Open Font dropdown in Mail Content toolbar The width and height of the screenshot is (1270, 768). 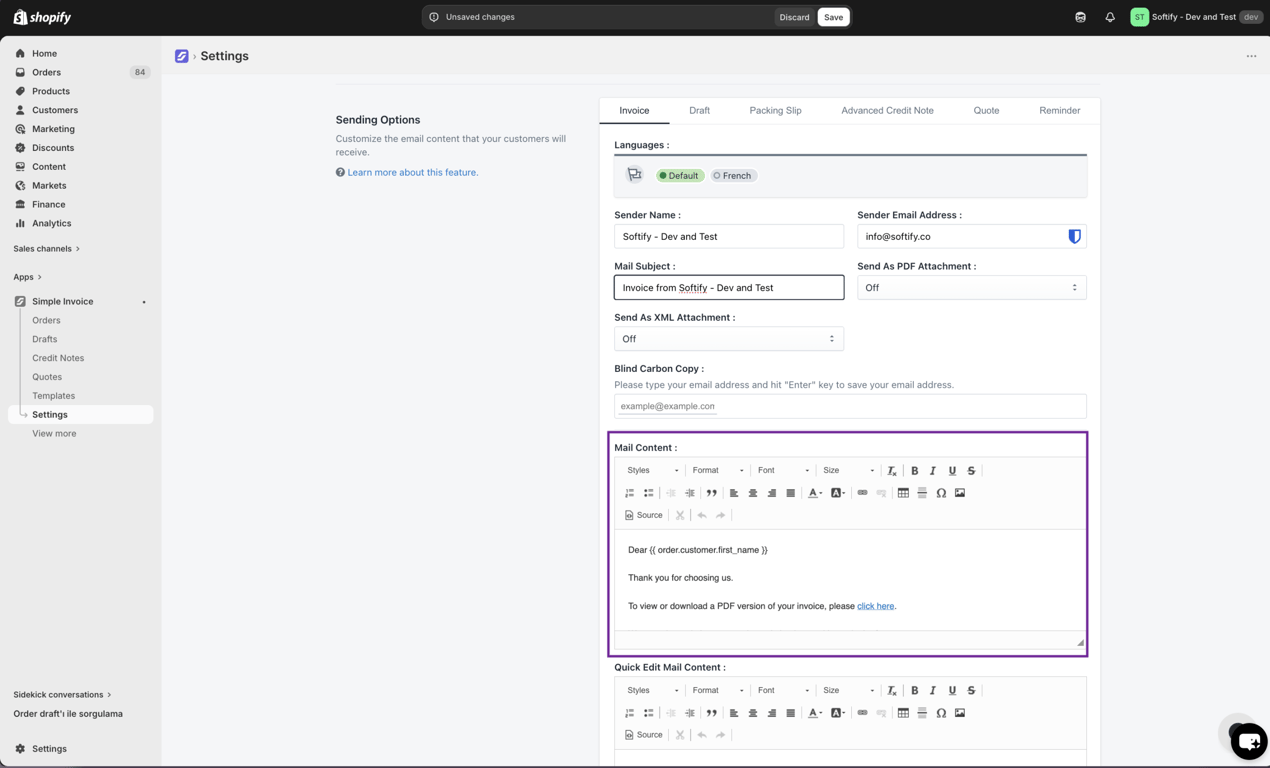(783, 470)
